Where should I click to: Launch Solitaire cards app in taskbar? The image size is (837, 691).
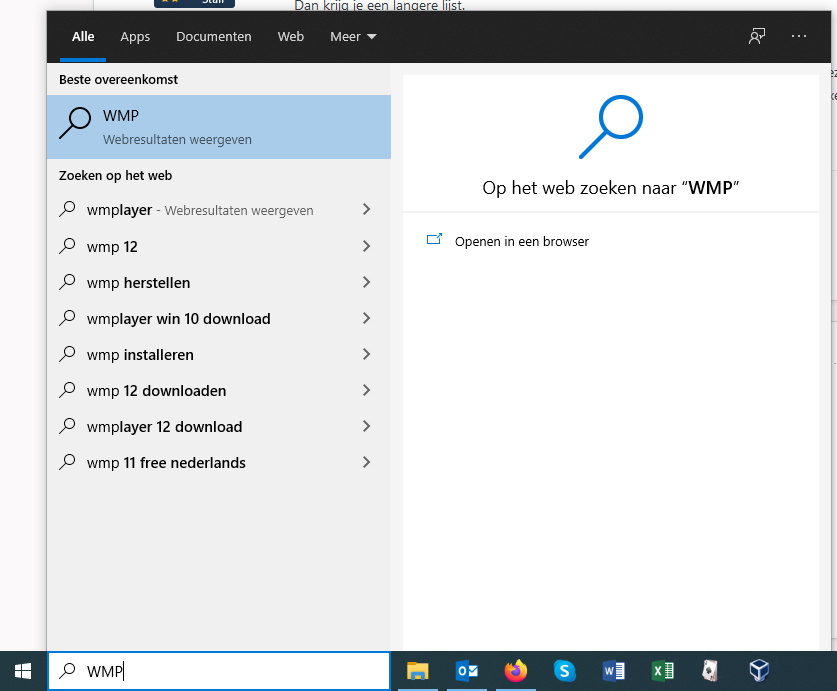pos(710,671)
